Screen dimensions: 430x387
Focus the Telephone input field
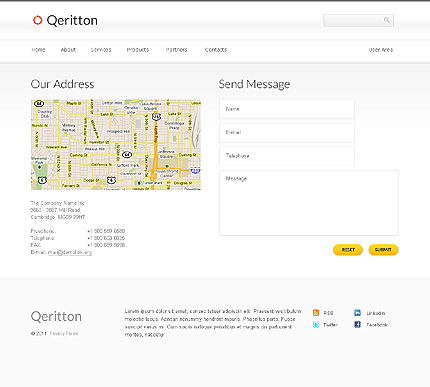coord(287,156)
